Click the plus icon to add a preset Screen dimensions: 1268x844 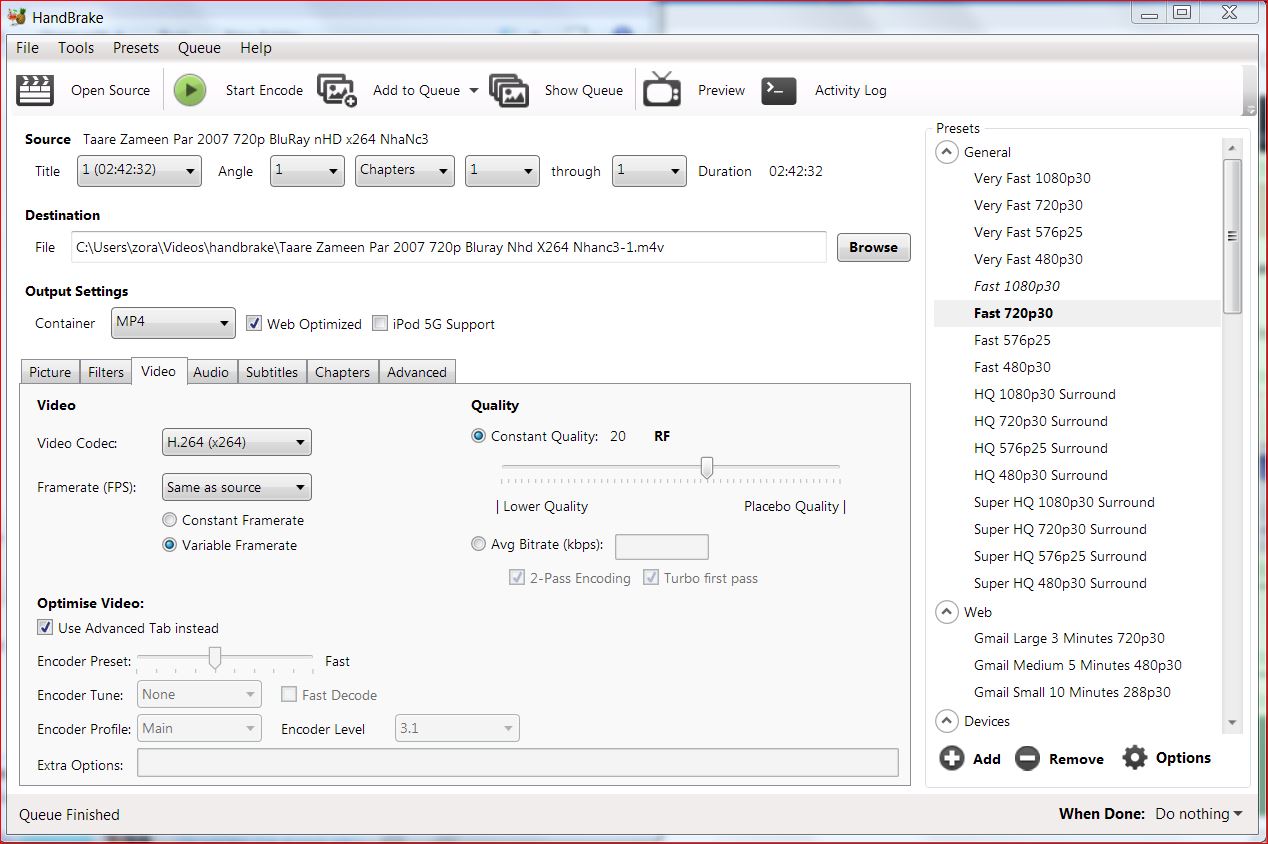(952, 758)
